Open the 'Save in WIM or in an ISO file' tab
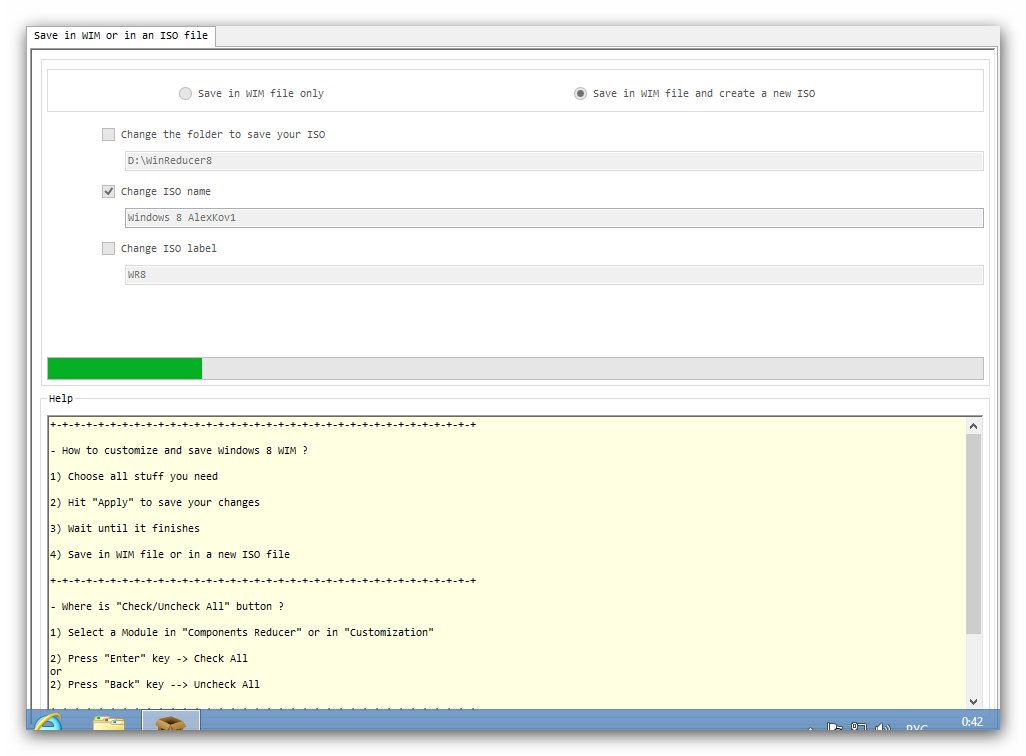Viewport: 1026px width, 756px height. click(x=121, y=36)
